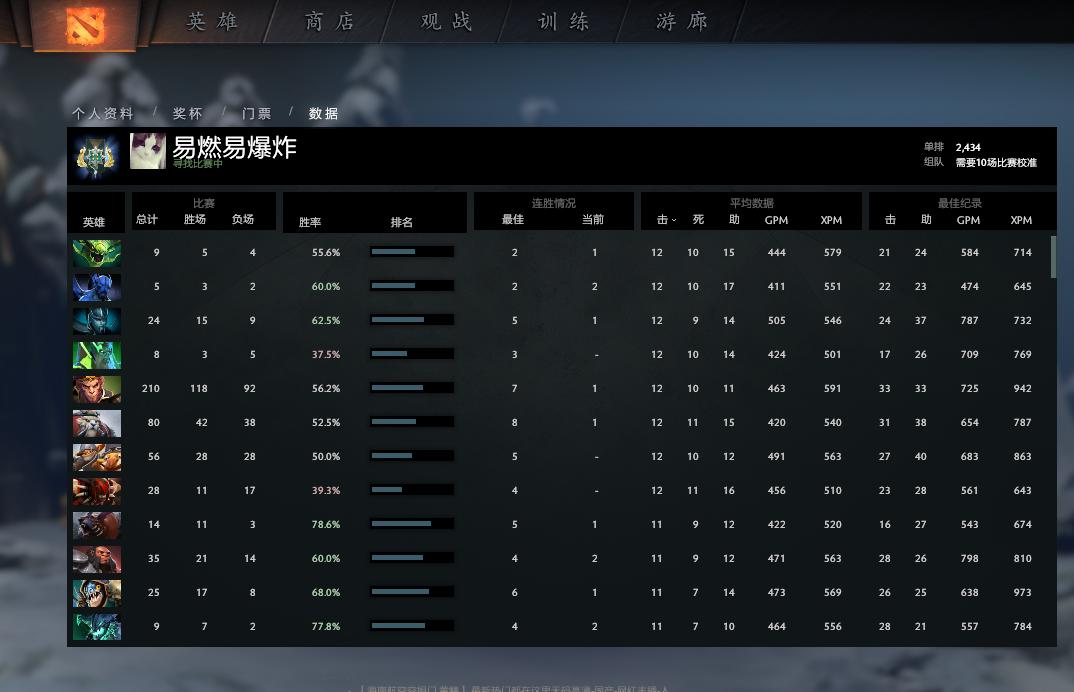The image size is (1074, 692).
Task: Open the 训练 (Learn) top menu
Action: click(564, 21)
